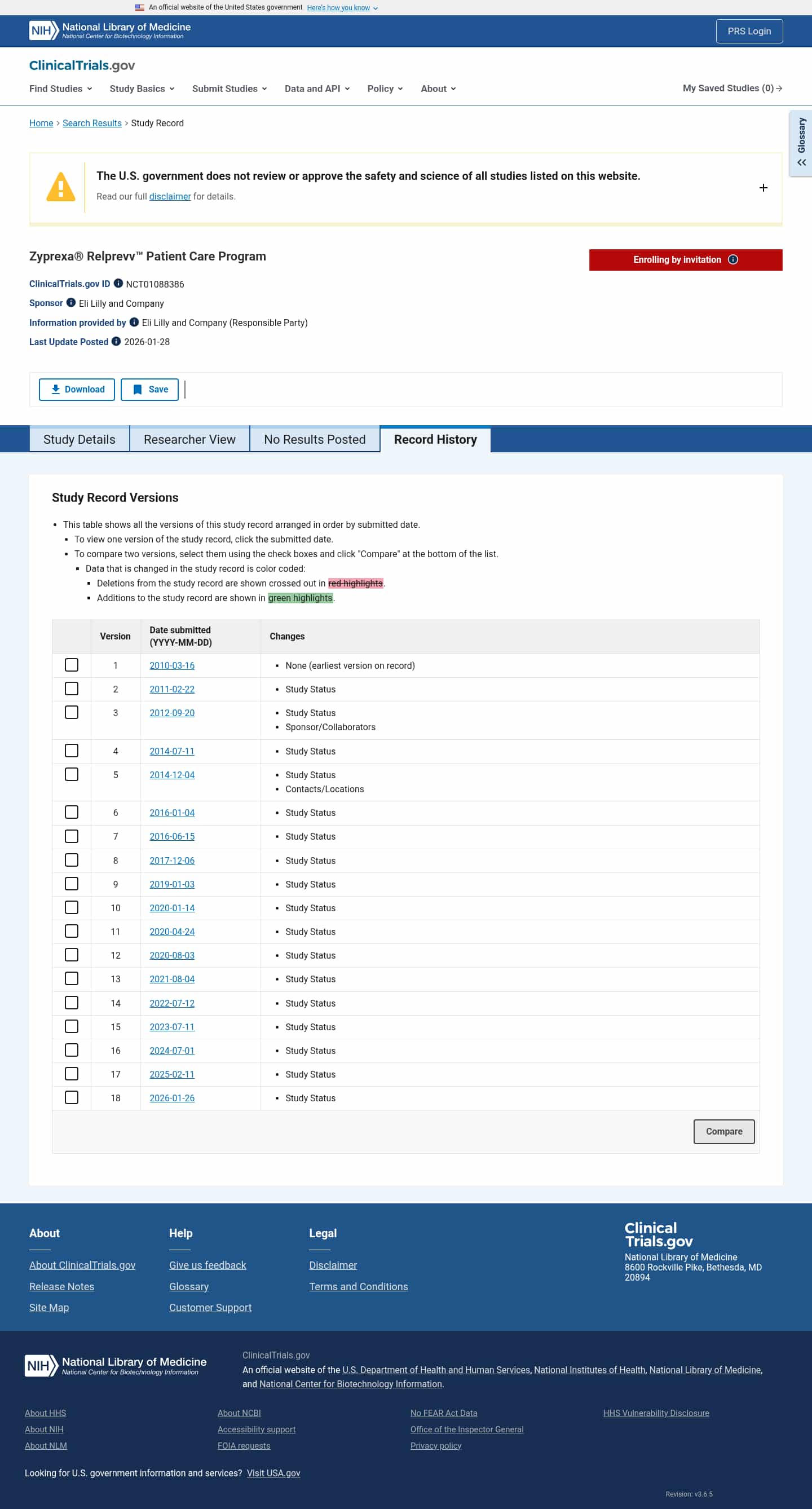Click the Compare button
Image resolution: width=812 pixels, height=1509 pixels.
click(x=724, y=1132)
